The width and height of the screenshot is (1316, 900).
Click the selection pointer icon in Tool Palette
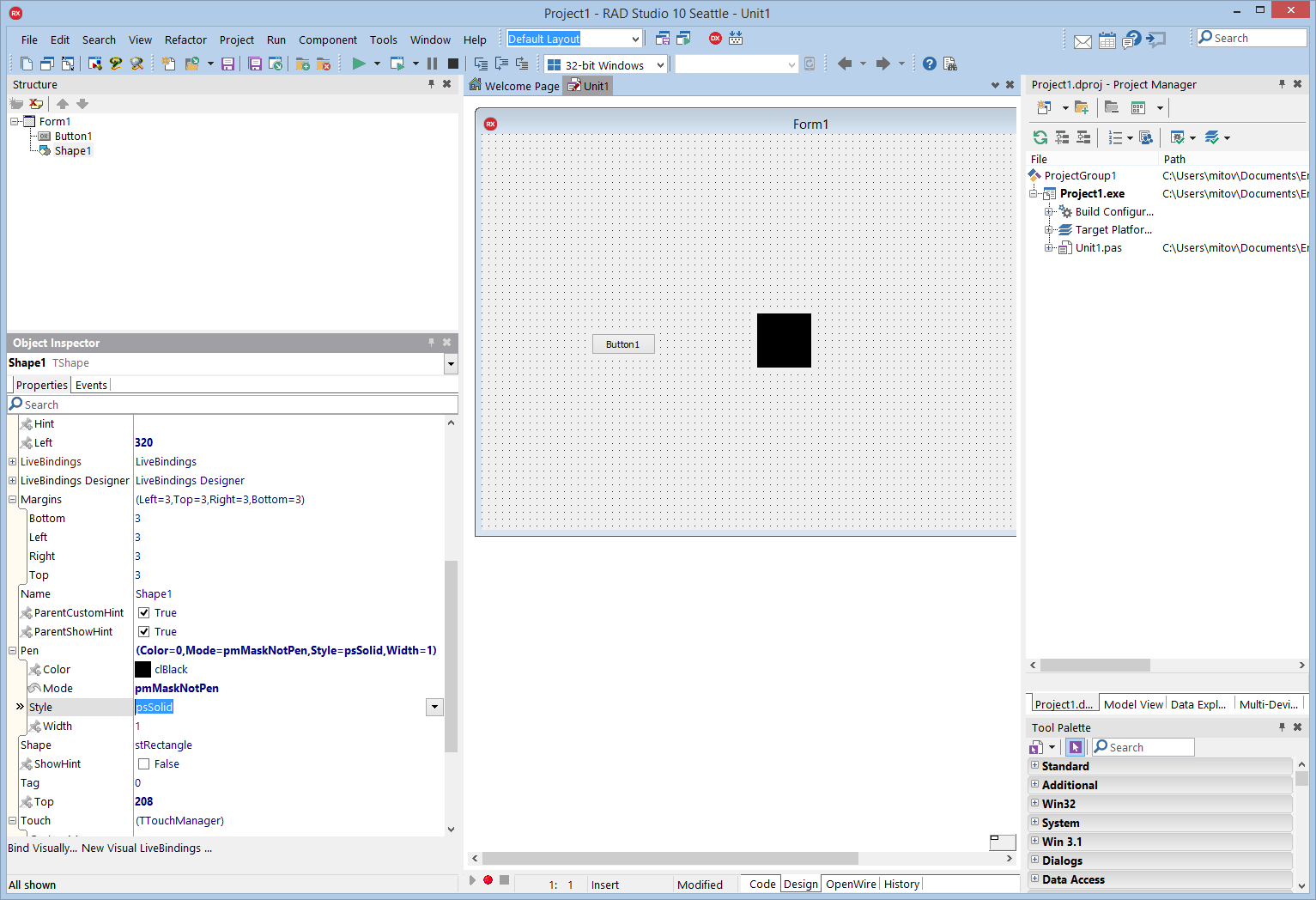pyautogui.click(x=1075, y=747)
